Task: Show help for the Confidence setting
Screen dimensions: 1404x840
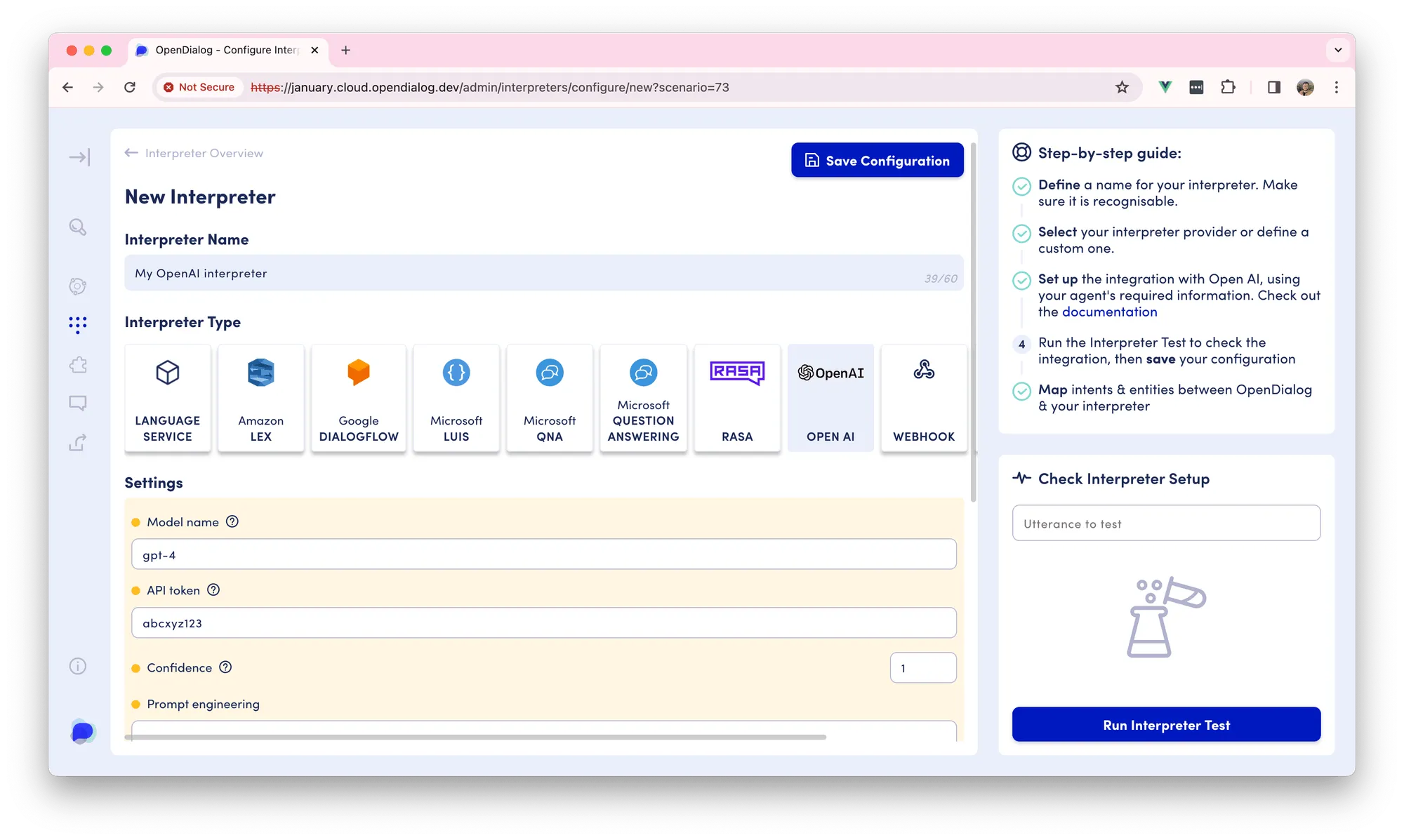Action: tap(225, 667)
